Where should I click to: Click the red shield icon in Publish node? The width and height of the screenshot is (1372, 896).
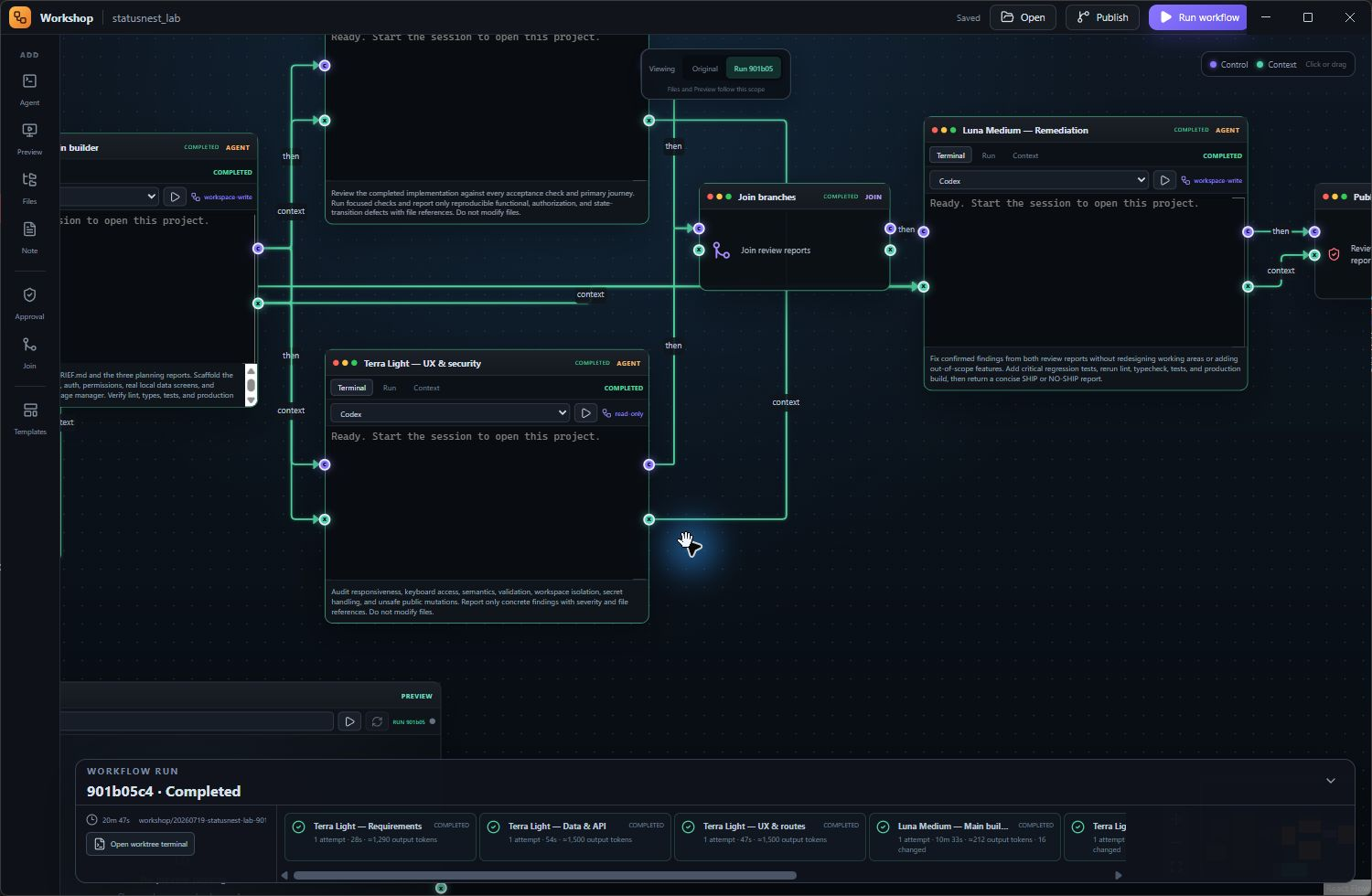[x=1334, y=254]
